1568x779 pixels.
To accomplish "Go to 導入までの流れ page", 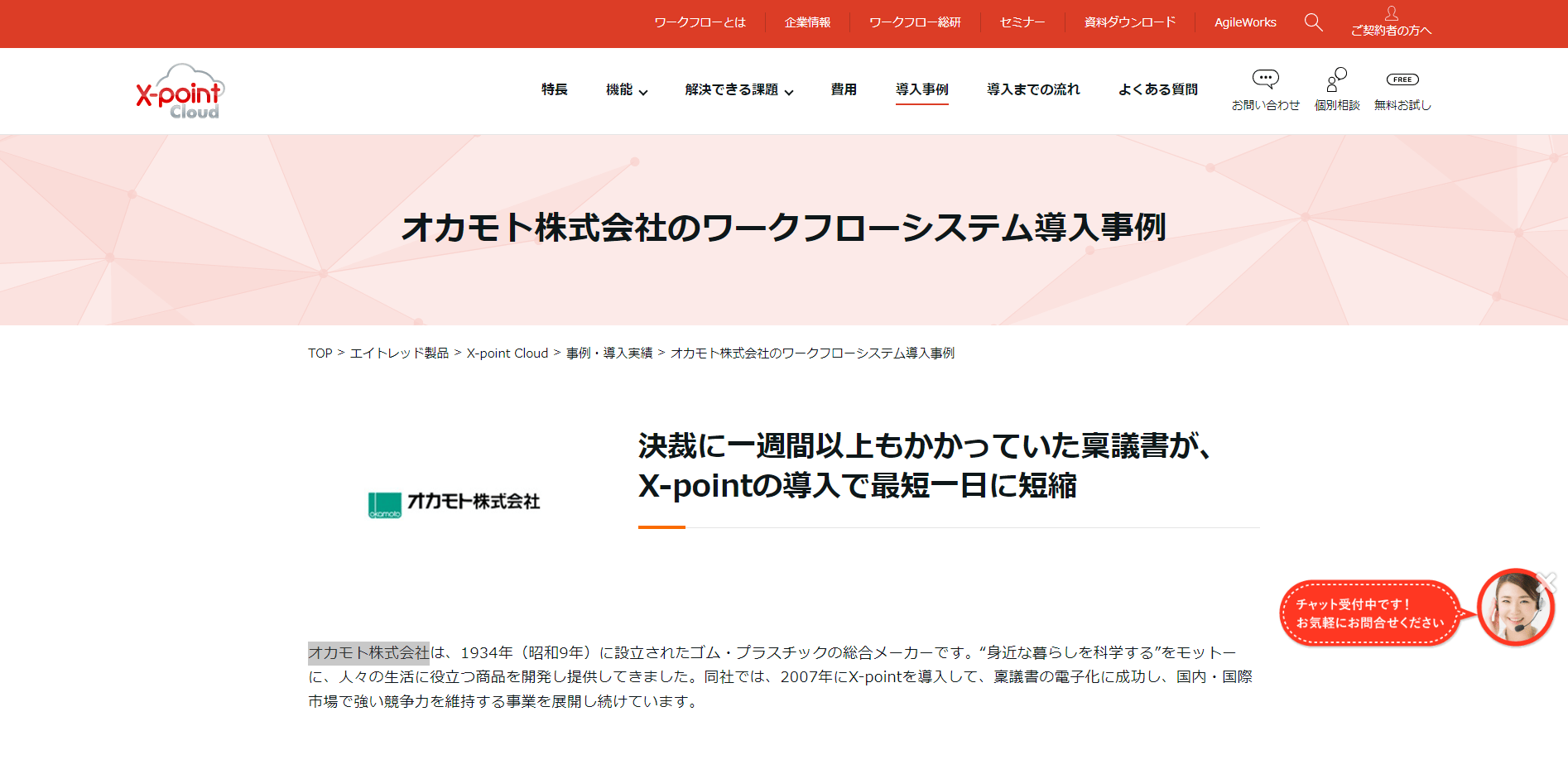I will [x=1033, y=89].
